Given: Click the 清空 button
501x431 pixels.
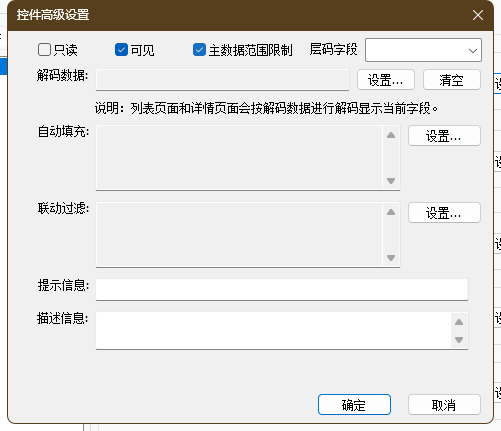Looking at the screenshot, I should [x=452, y=80].
